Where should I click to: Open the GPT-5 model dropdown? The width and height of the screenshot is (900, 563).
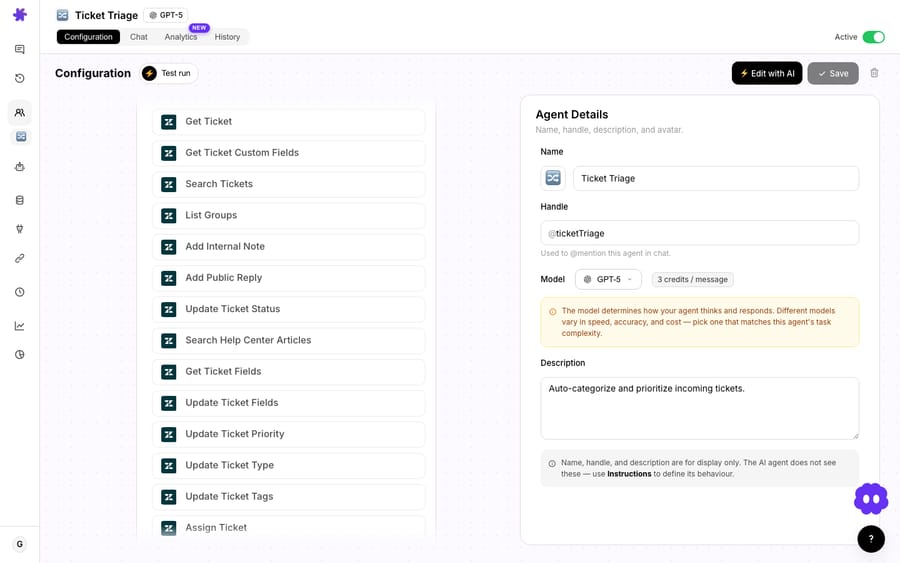tap(608, 279)
